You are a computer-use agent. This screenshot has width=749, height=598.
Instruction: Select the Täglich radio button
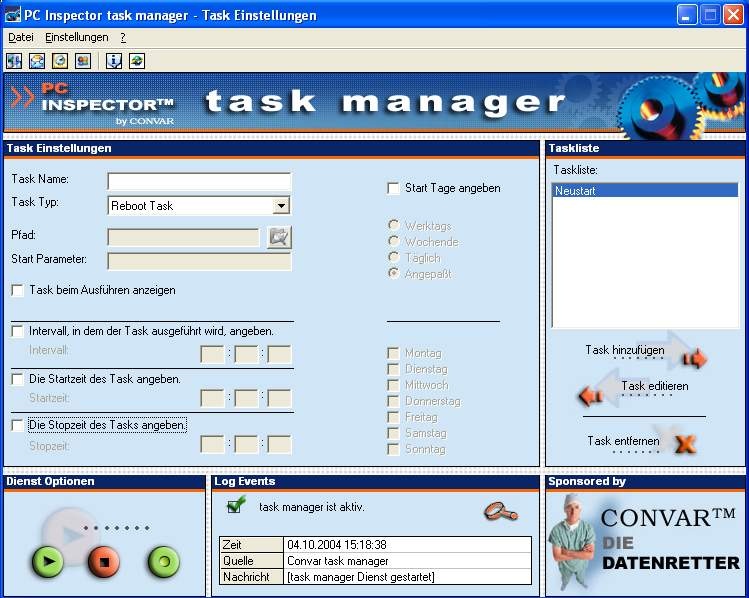(394, 257)
